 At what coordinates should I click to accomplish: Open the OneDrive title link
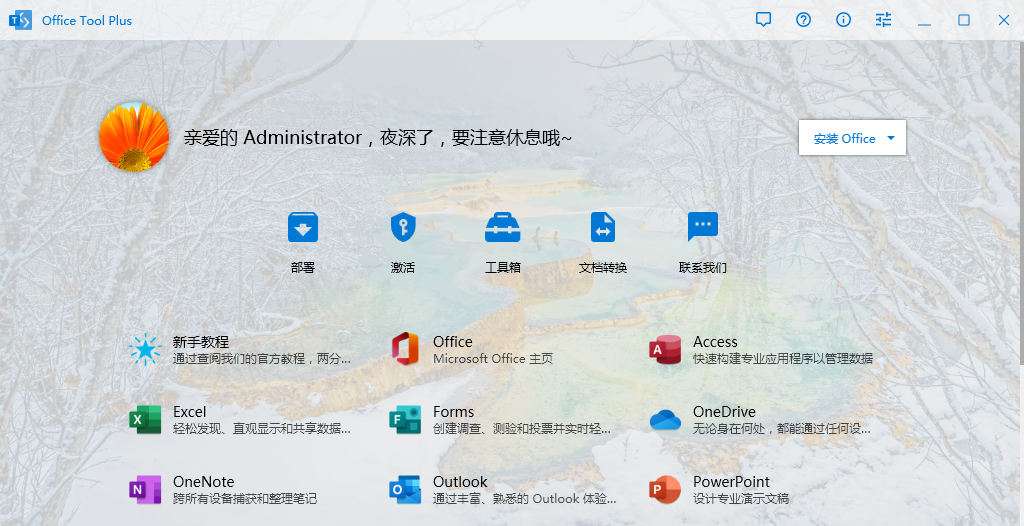coord(724,412)
